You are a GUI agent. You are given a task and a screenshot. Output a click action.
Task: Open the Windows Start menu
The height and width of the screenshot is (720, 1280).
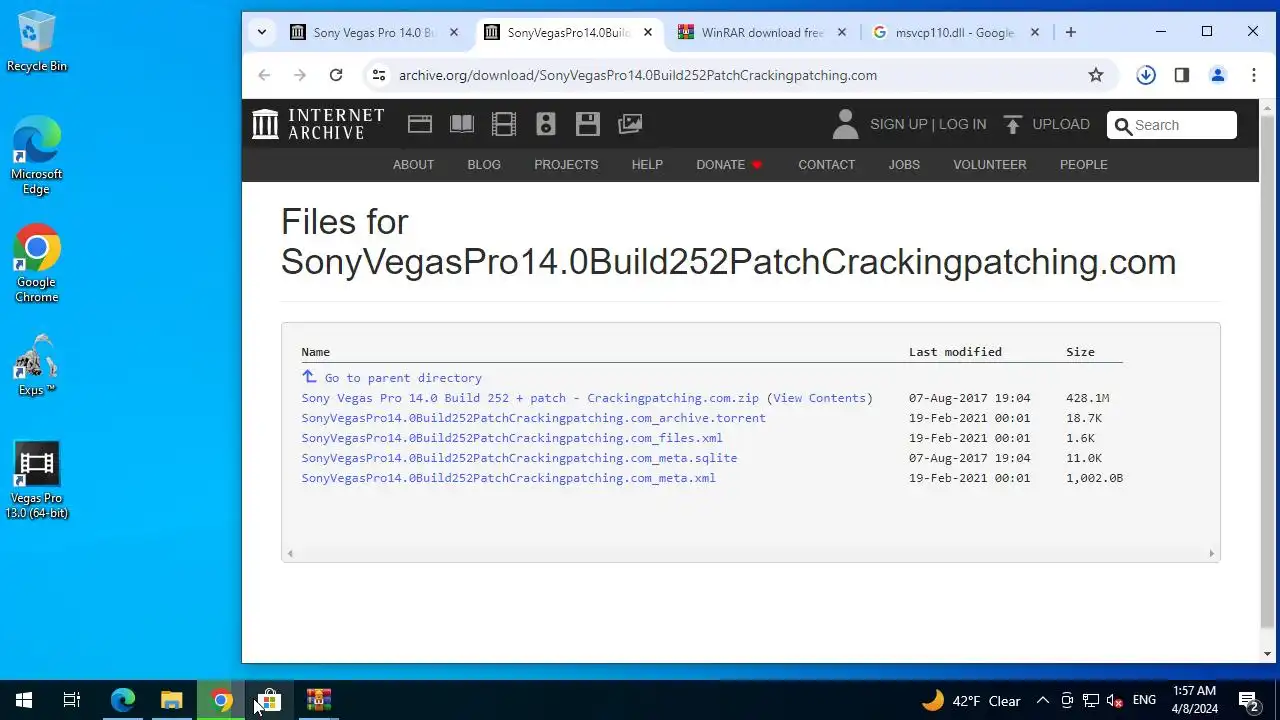(24, 700)
